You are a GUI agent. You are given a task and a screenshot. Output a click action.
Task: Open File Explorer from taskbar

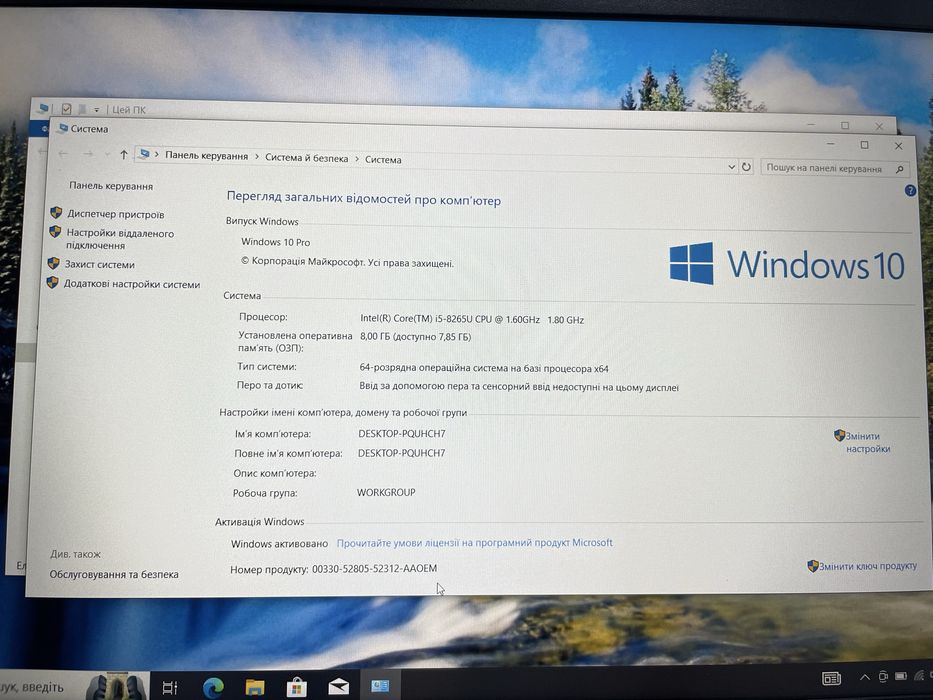(255, 688)
